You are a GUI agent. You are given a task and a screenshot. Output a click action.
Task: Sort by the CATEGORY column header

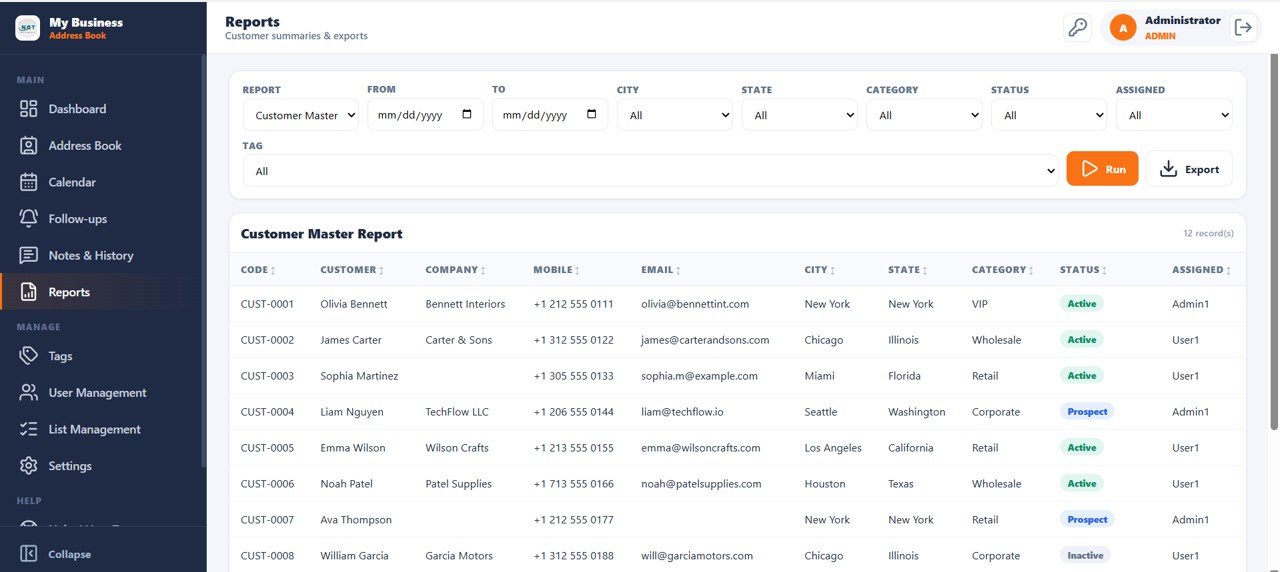pos(1003,270)
